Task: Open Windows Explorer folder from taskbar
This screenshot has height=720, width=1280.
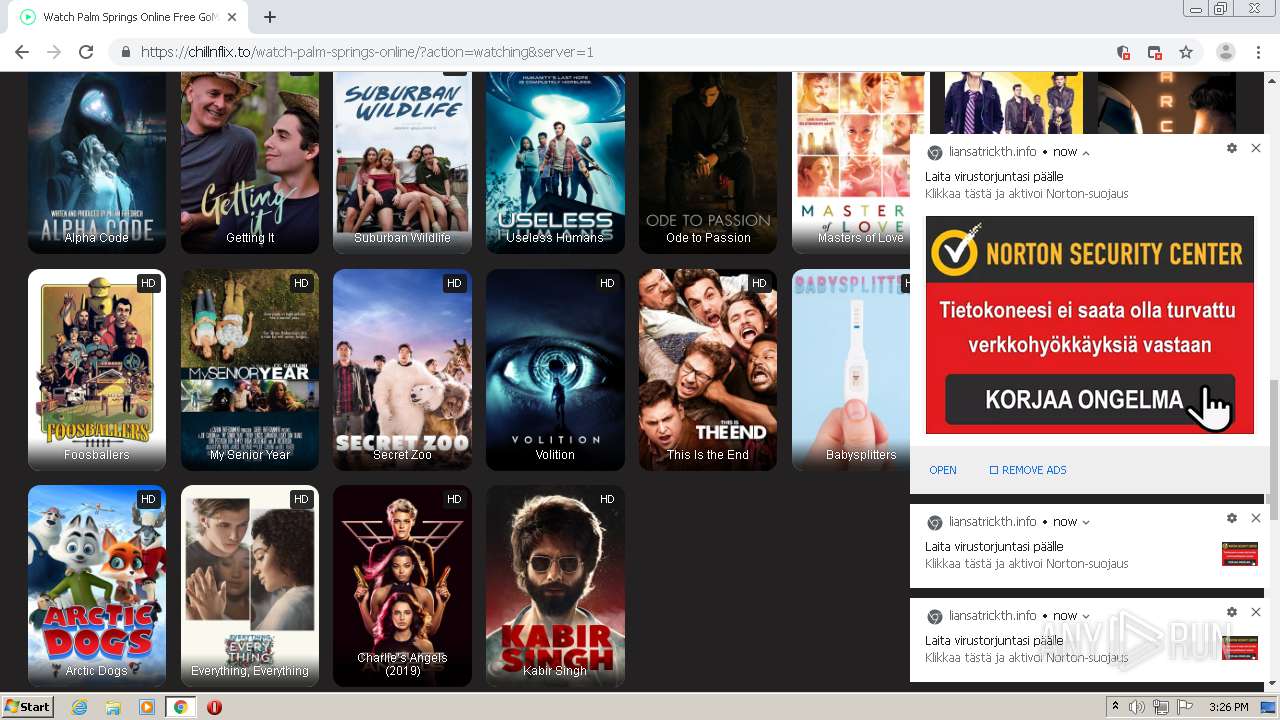Action: click(x=113, y=707)
